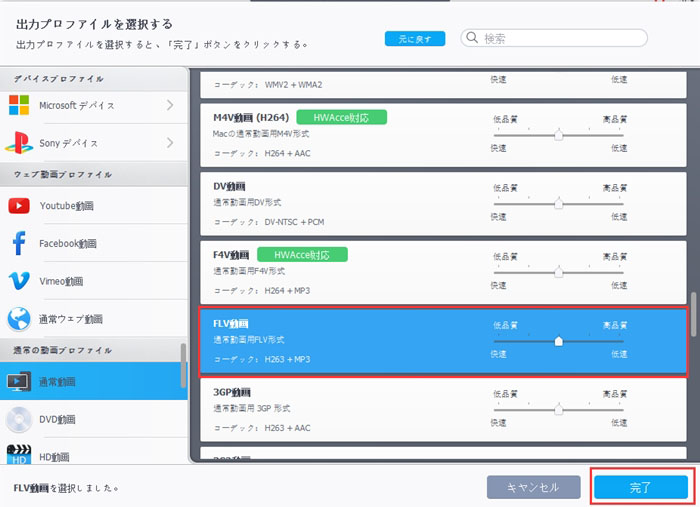
Task: Expand the Microsoft デバイス submenu arrow
Action: [170, 105]
